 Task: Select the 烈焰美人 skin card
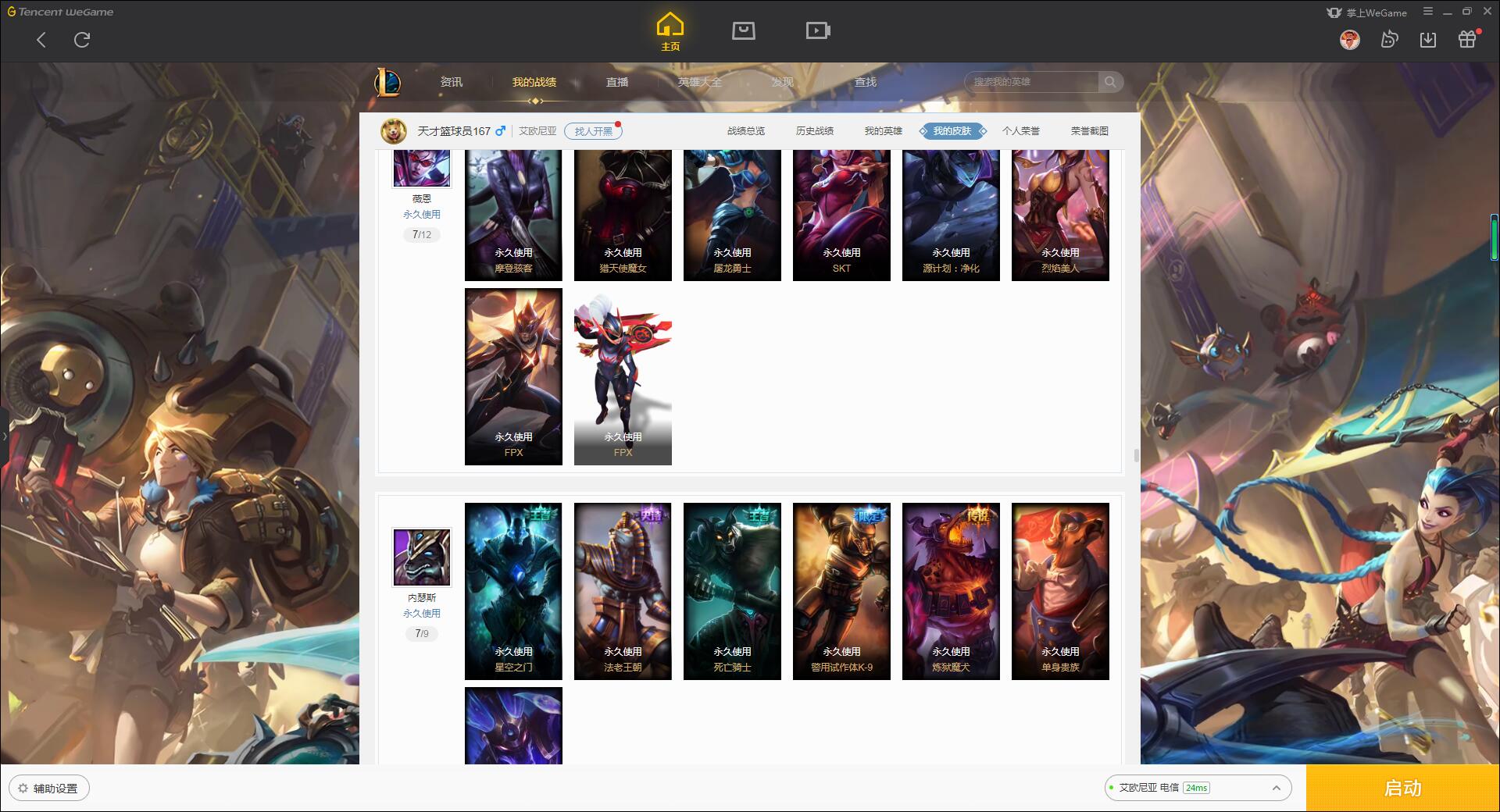1060,215
